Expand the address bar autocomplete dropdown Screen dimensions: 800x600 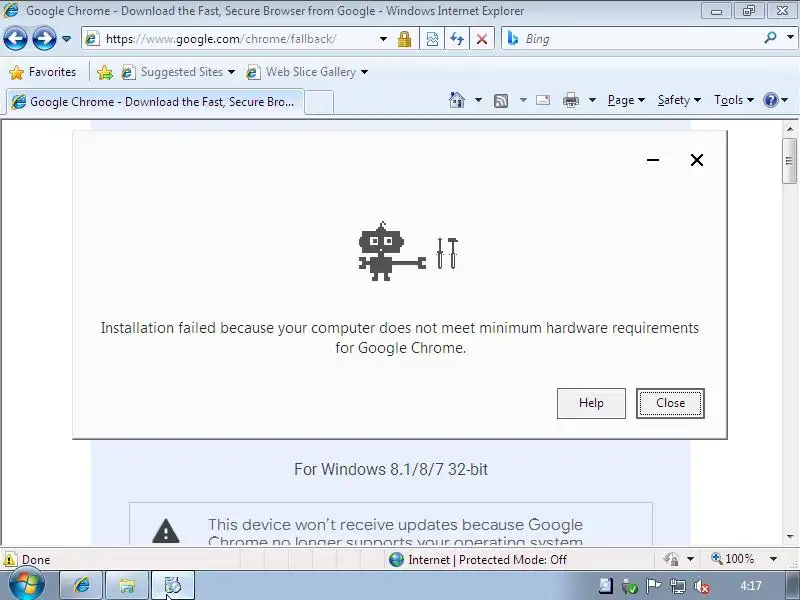click(383, 39)
